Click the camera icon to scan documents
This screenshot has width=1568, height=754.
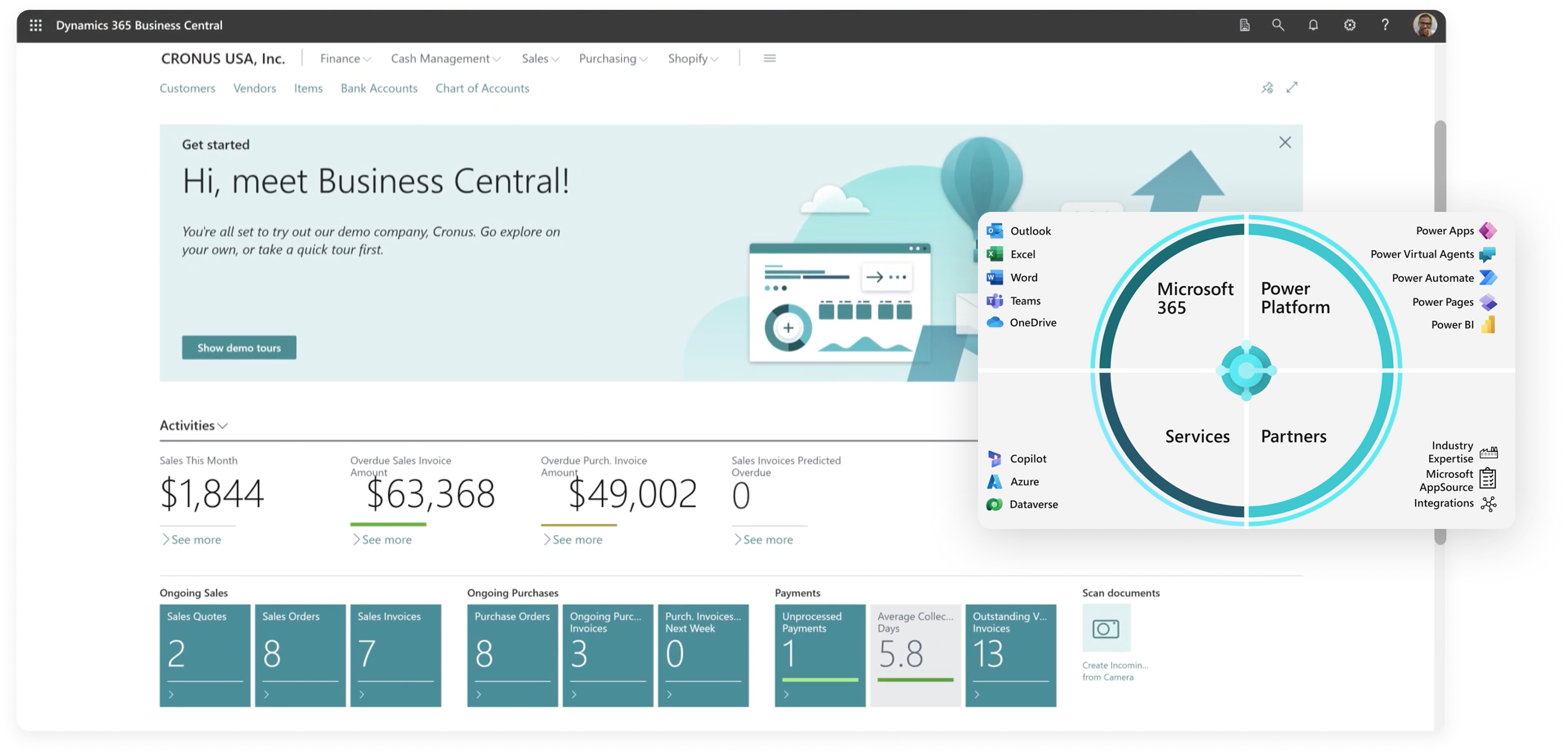1106,628
